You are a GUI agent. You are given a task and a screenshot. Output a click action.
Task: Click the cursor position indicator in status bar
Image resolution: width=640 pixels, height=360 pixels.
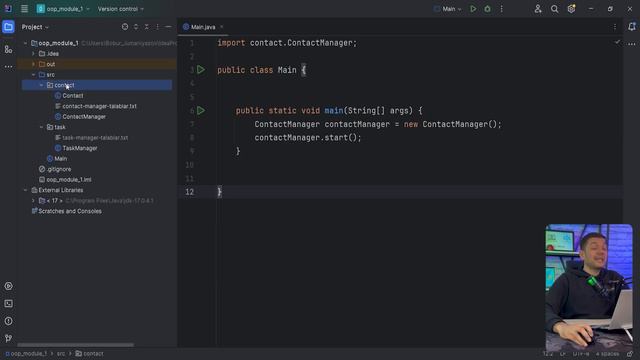pyautogui.click(x=547, y=354)
